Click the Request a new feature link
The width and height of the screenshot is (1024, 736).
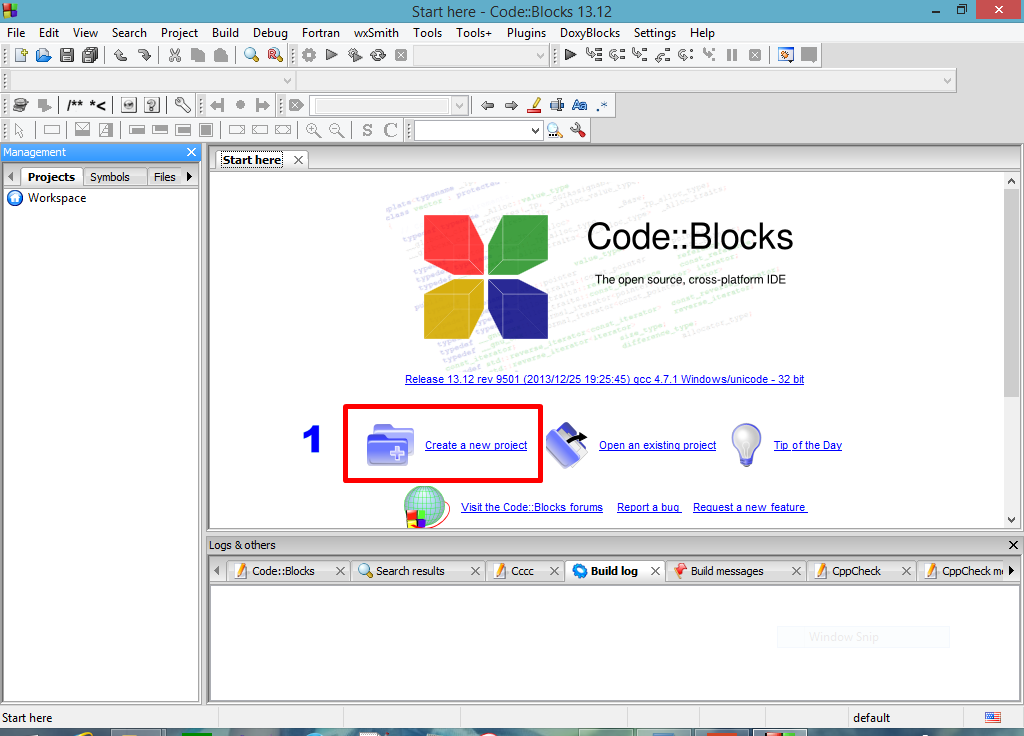pyautogui.click(x=750, y=507)
